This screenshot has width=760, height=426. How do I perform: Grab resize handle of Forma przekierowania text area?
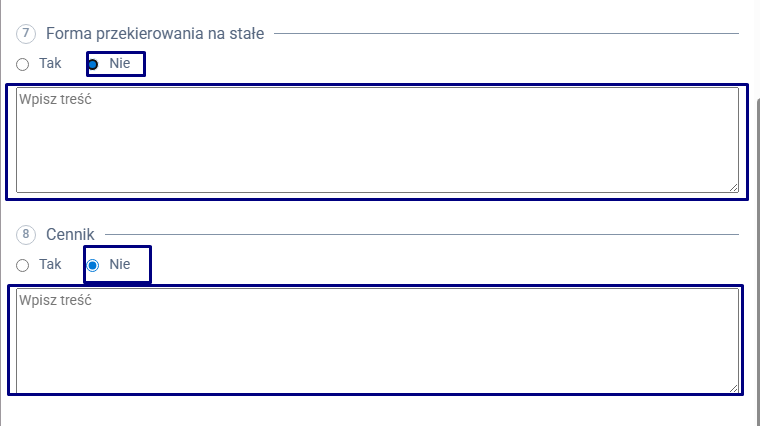click(x=733, y=186)
